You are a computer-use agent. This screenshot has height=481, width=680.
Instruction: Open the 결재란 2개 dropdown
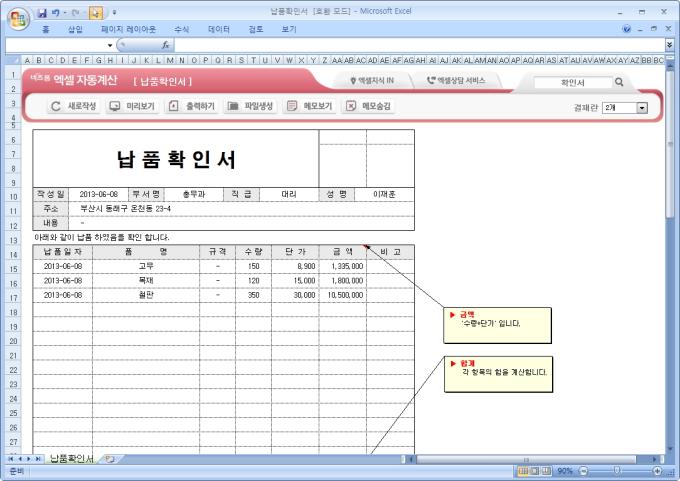[642, 108]
